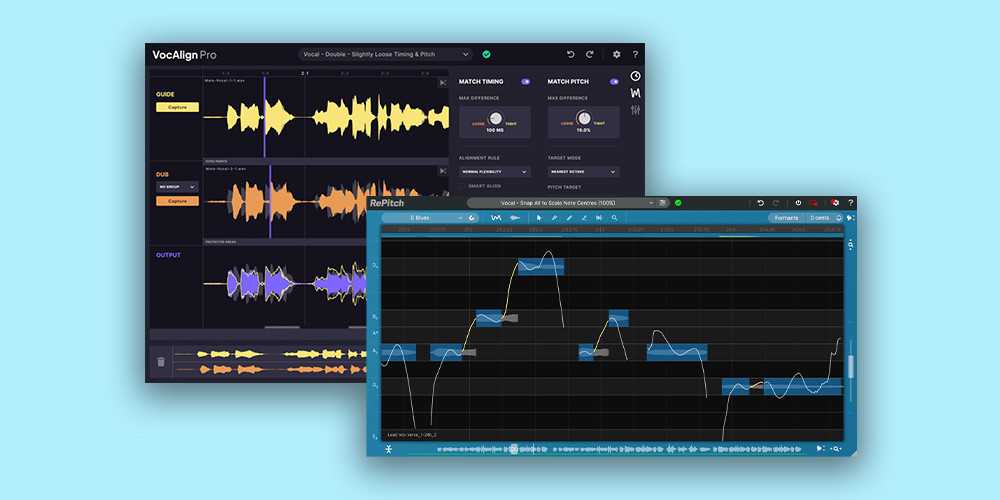
Task: Select the magnifier zoom tool in RePitch
Action: pos(614,217)
